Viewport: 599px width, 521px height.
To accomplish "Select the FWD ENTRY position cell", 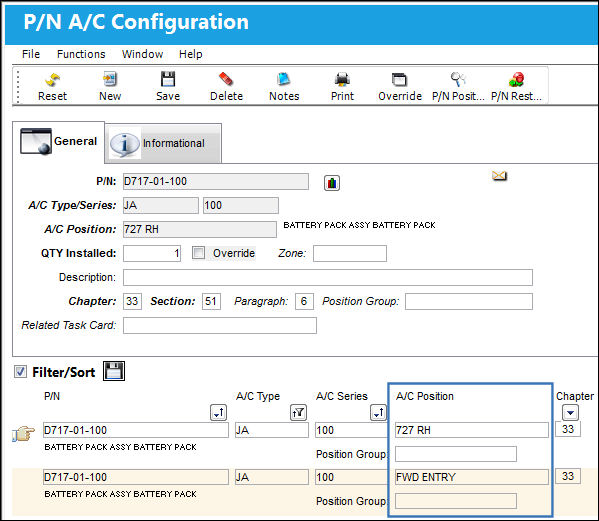I will 472,477.
